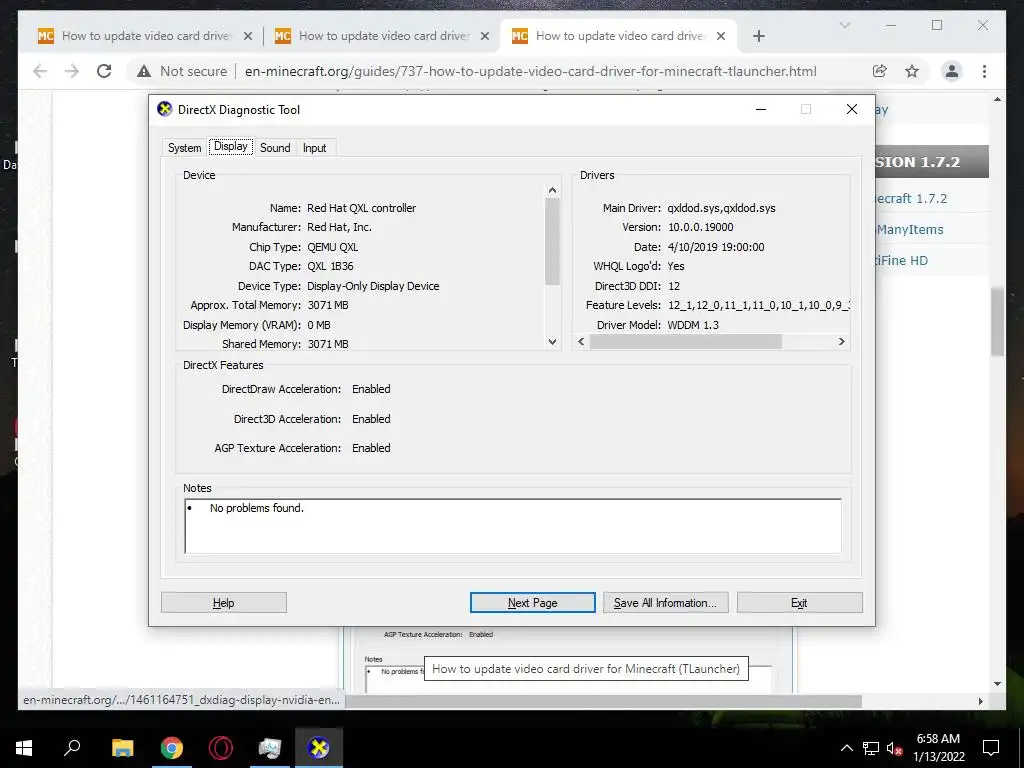
Task: Click the Drivers panel scroll-left arrow
Action: 581,342
